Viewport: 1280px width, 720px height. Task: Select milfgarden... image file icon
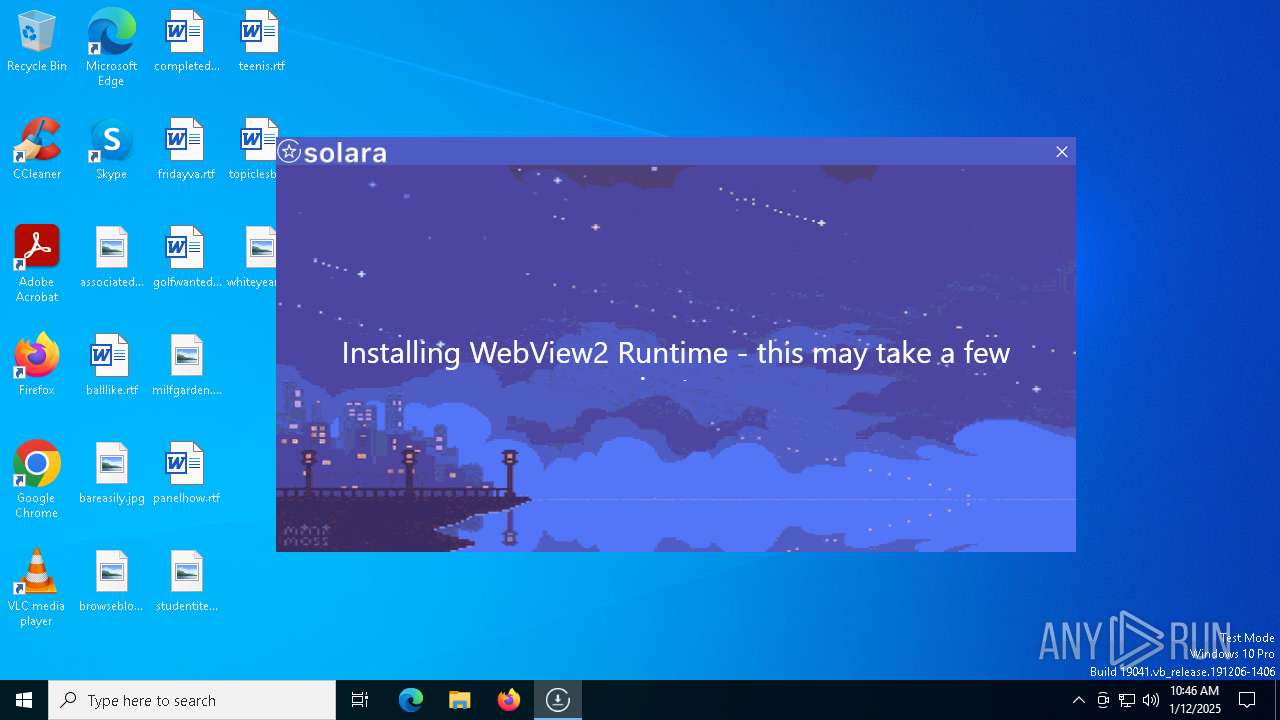[186, 366]
